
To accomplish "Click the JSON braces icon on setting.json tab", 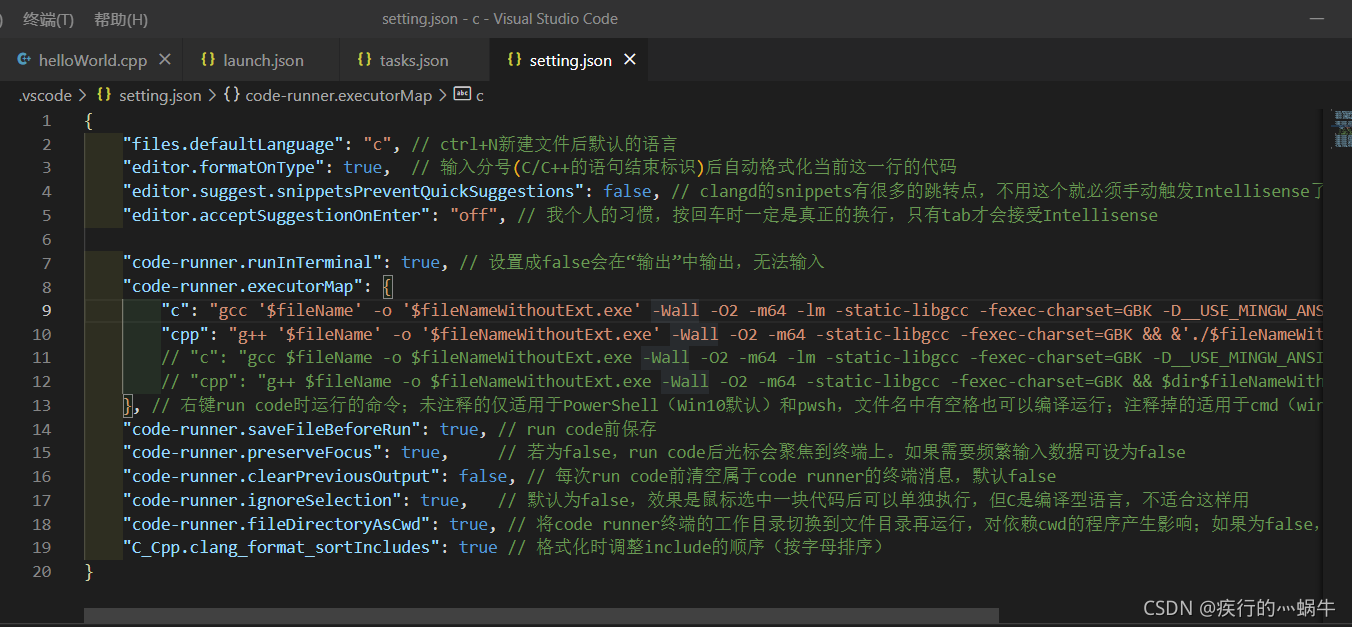I will point(514,60).
